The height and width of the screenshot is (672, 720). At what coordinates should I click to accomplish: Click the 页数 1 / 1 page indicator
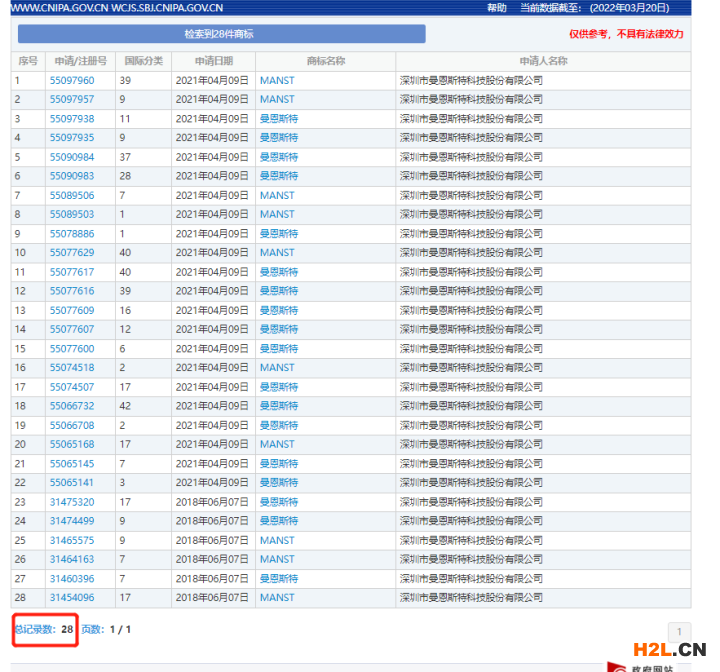click(106, 629)
